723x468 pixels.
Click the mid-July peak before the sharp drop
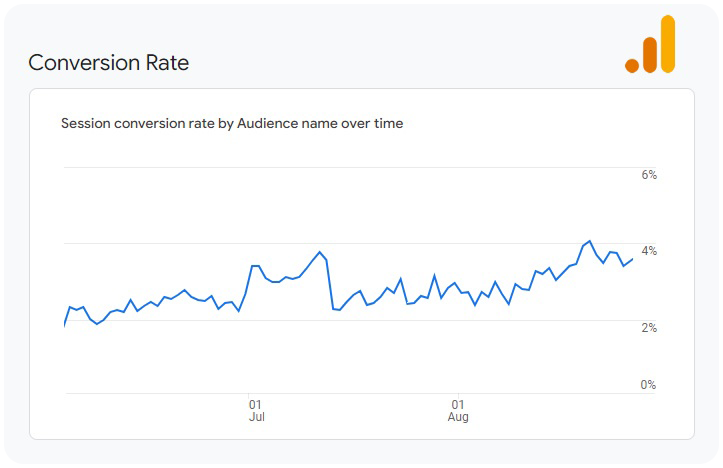coord(319,252)
